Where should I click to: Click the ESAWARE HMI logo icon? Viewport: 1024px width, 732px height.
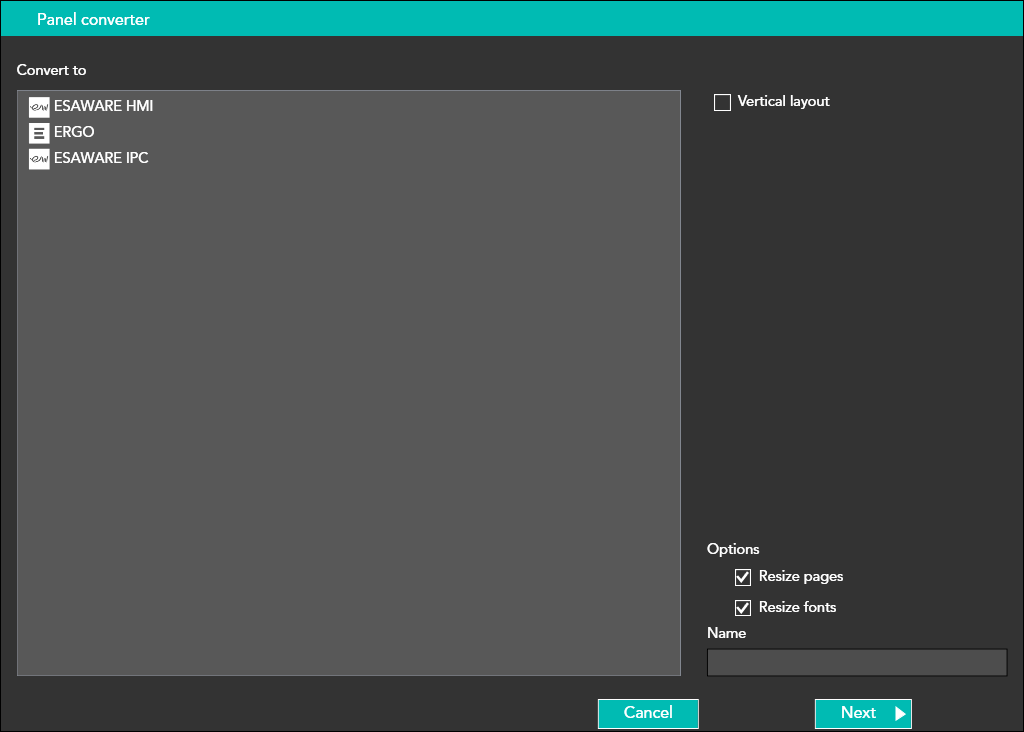pos(39,107)
